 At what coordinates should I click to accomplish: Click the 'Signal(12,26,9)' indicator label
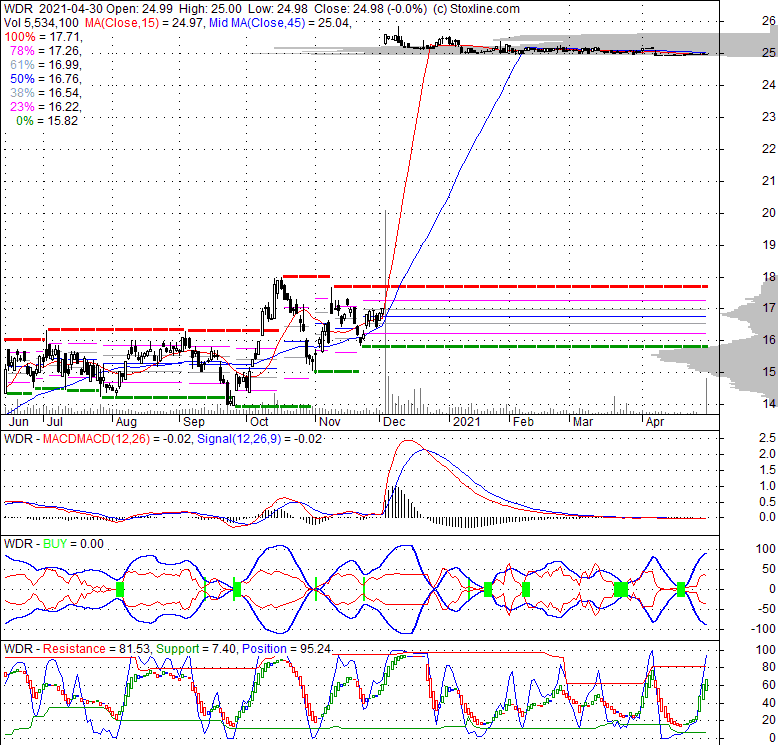(x=239, y=439)
